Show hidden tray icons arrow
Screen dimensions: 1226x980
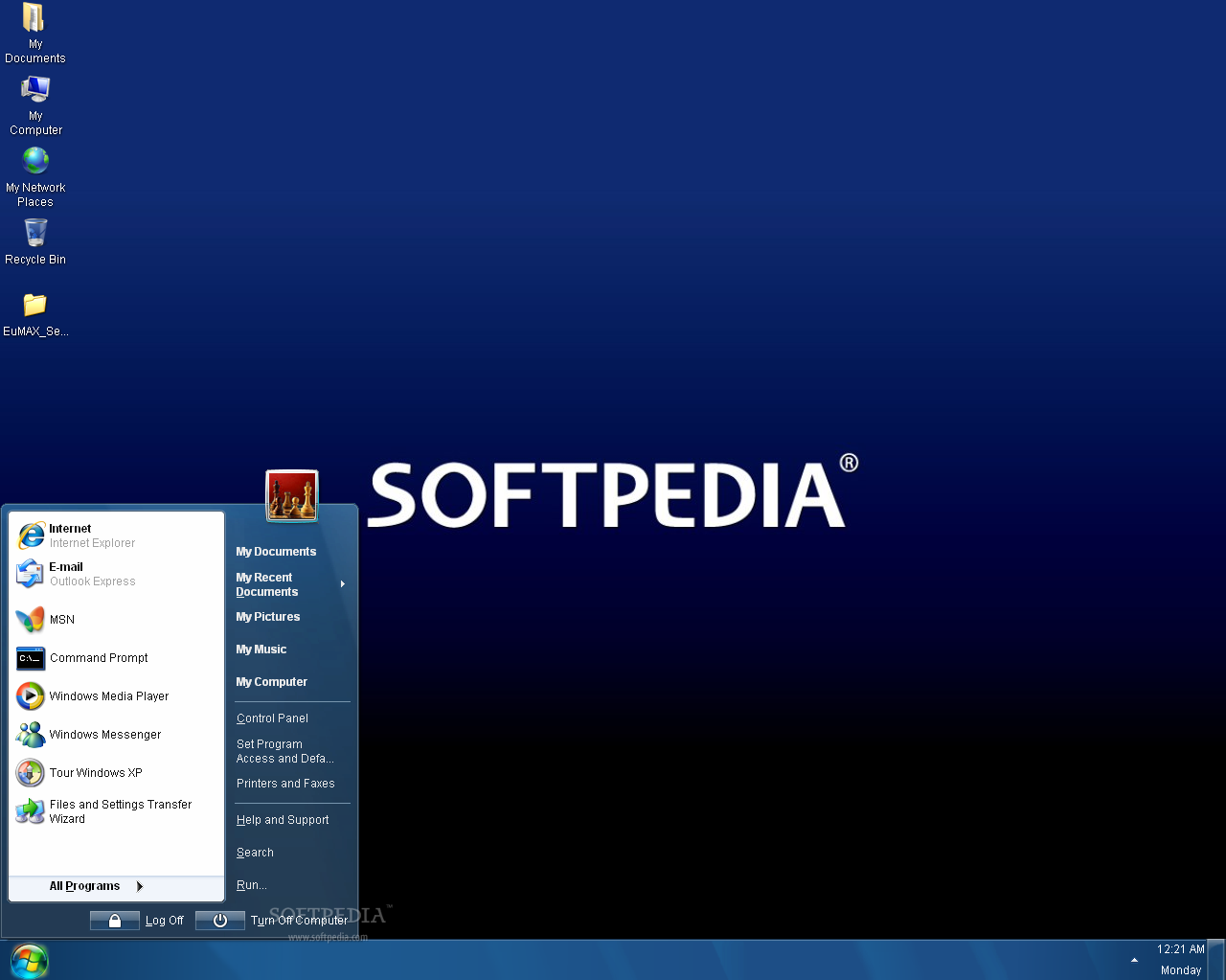click(x=1135, y=960)
